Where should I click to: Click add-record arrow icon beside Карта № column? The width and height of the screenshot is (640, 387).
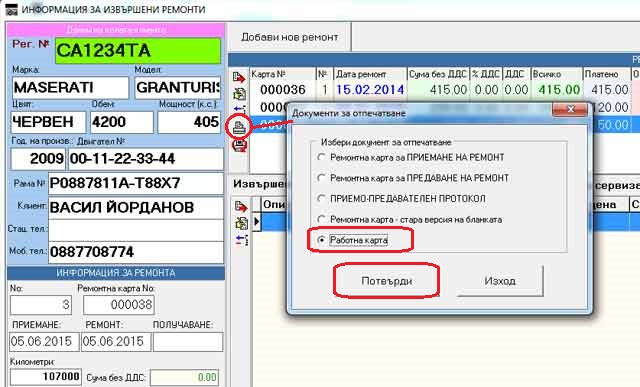(239, 77)
